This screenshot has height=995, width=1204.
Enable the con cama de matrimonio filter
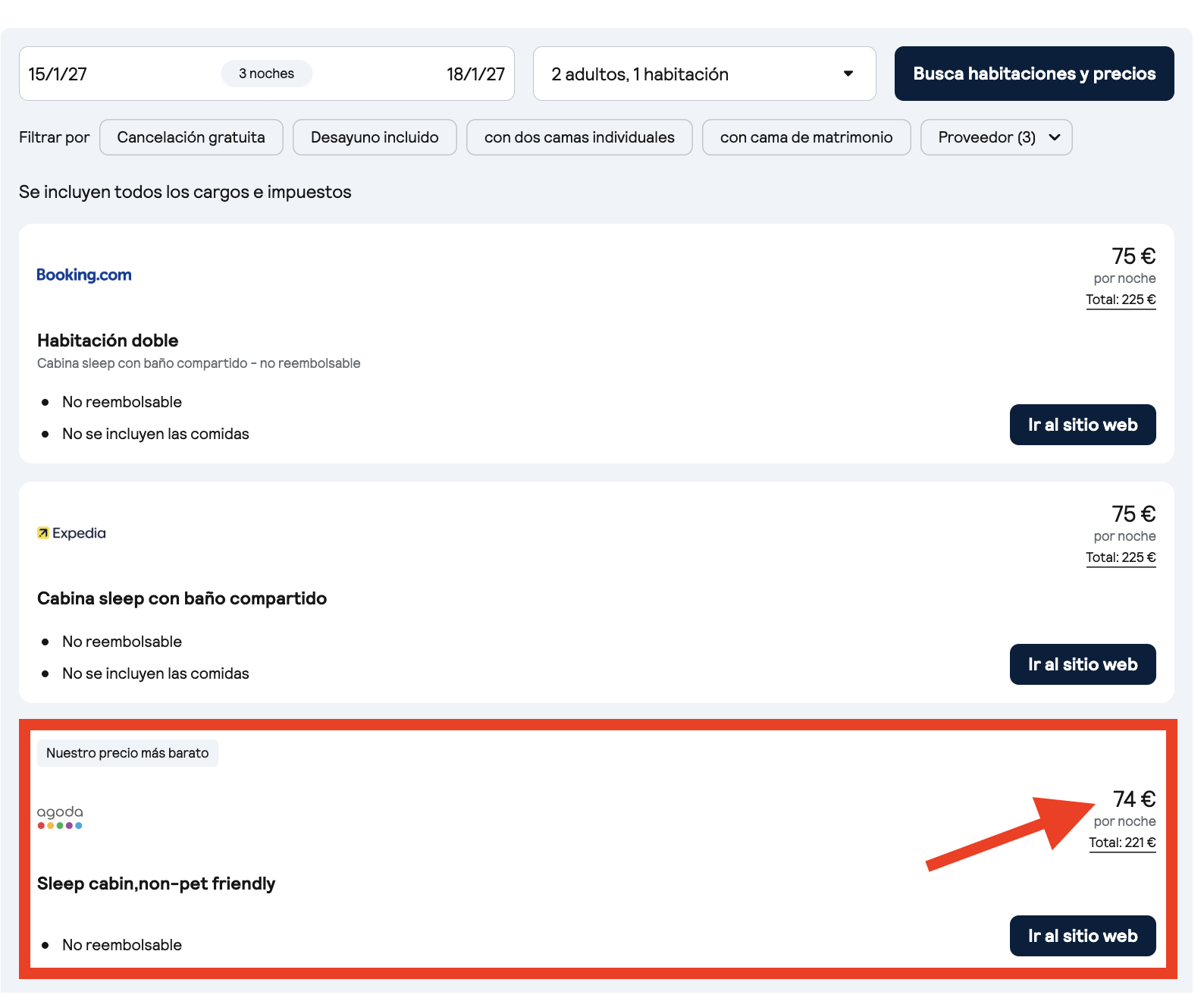coord(806,137)
